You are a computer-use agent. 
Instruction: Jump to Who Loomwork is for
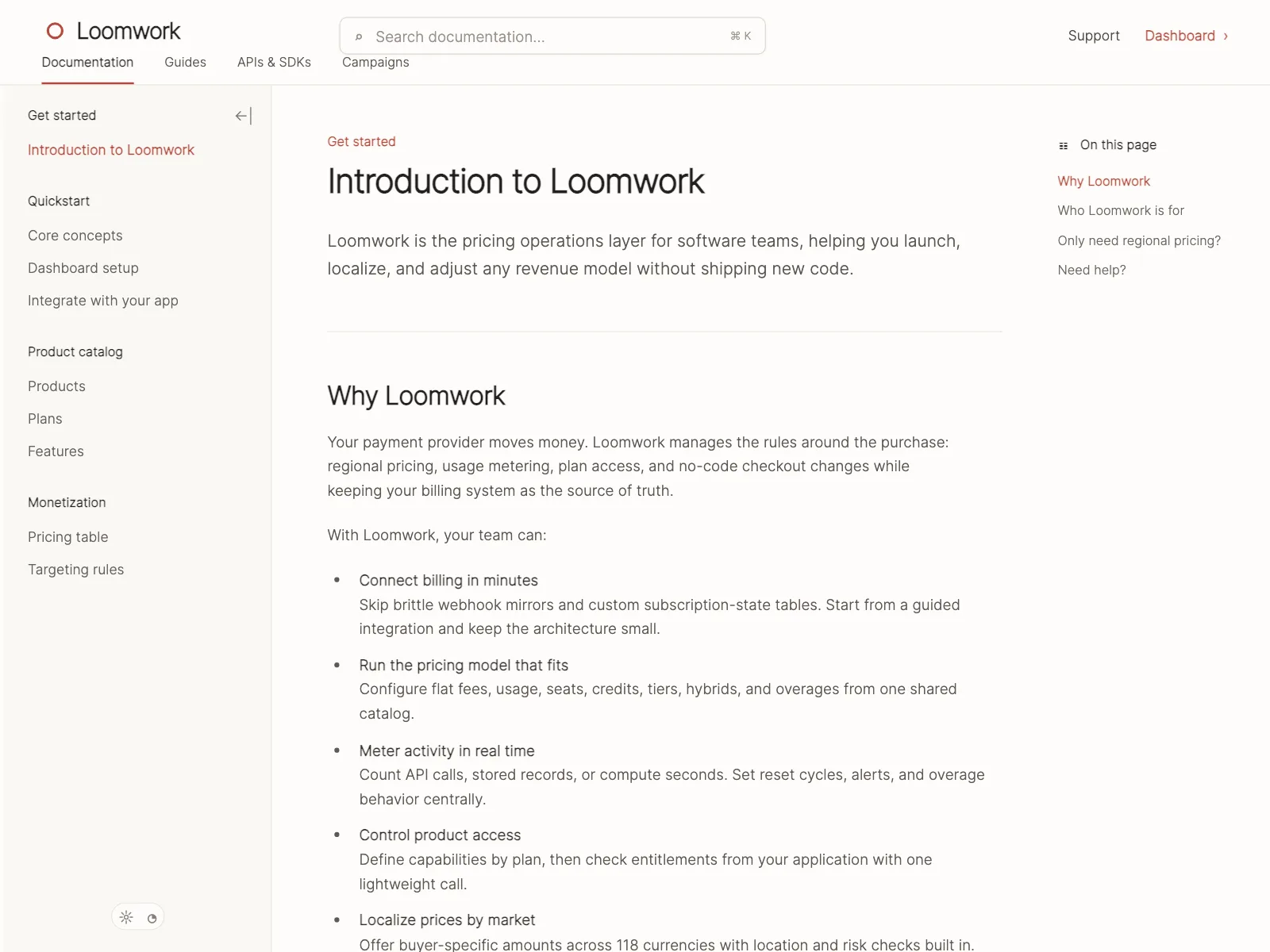coord(1121,210)
